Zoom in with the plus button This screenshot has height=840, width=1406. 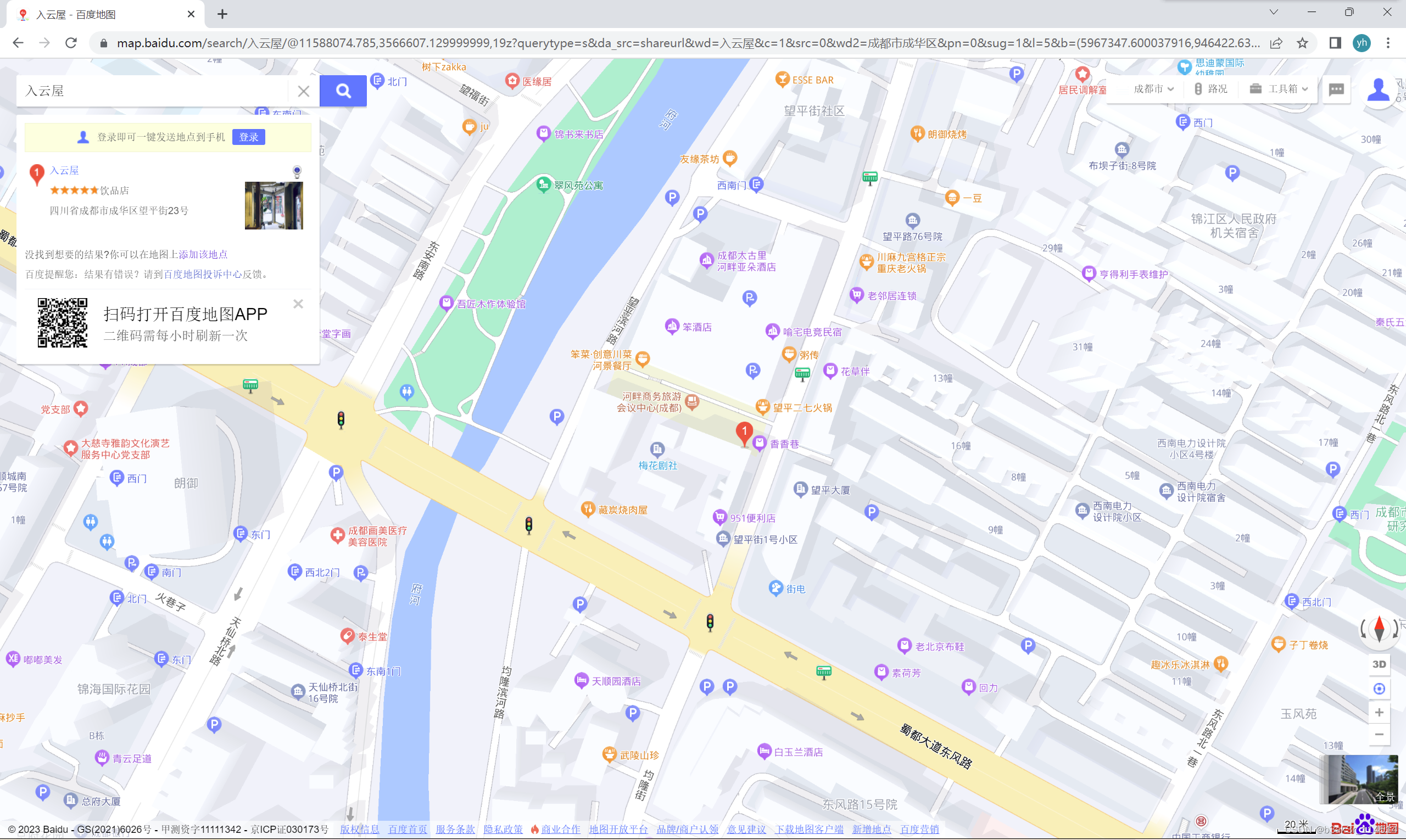(1379, 712)
